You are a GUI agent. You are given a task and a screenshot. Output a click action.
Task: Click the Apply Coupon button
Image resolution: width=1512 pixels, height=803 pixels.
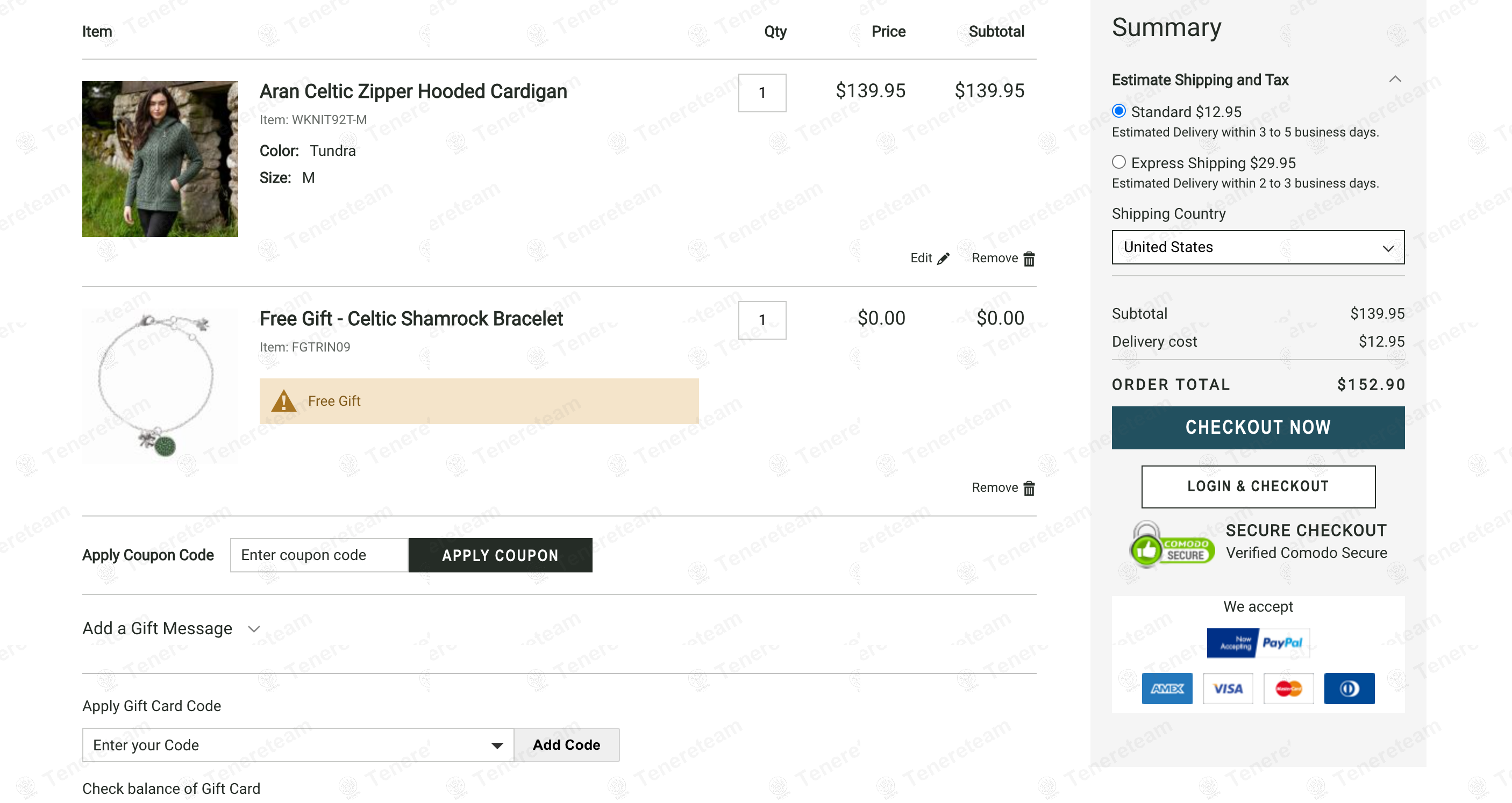[500, 555]
